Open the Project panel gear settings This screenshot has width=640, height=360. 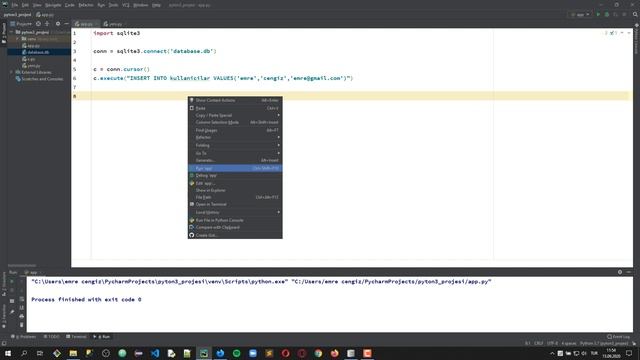(x=58, y=24)
